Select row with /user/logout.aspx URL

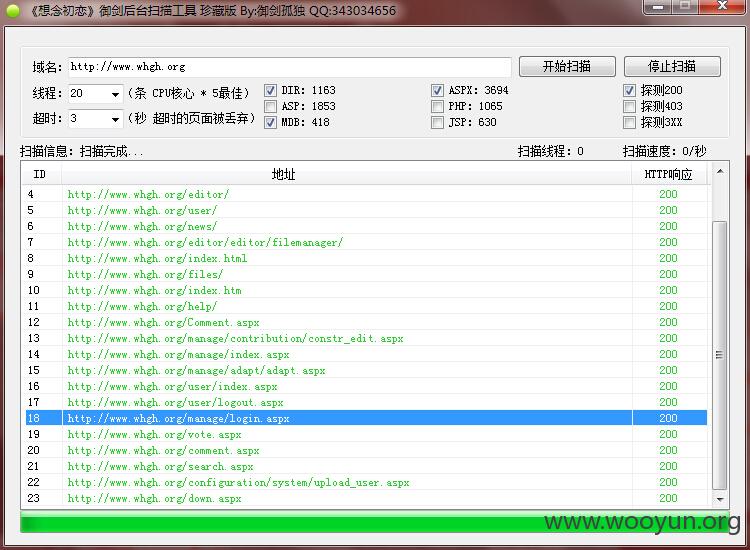point(366,402)
